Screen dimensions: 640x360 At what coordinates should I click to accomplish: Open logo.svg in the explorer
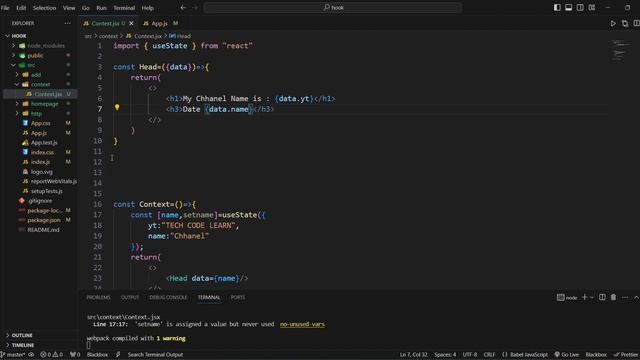point(41,172)
